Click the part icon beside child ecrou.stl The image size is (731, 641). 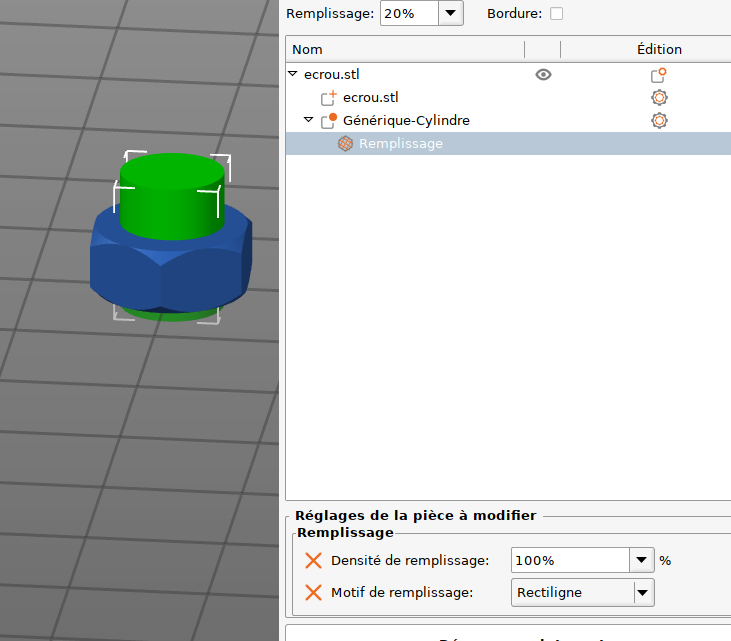tap(329, 98)
